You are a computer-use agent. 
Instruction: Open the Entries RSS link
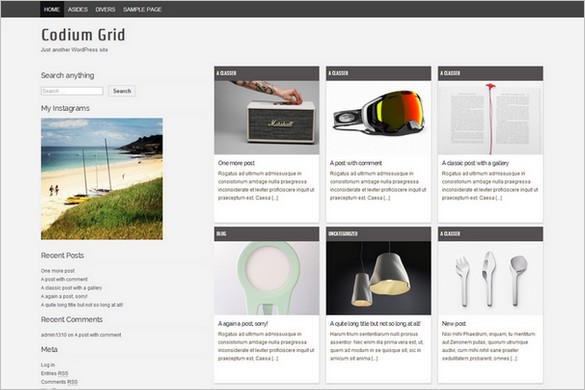tap(54, 373)
